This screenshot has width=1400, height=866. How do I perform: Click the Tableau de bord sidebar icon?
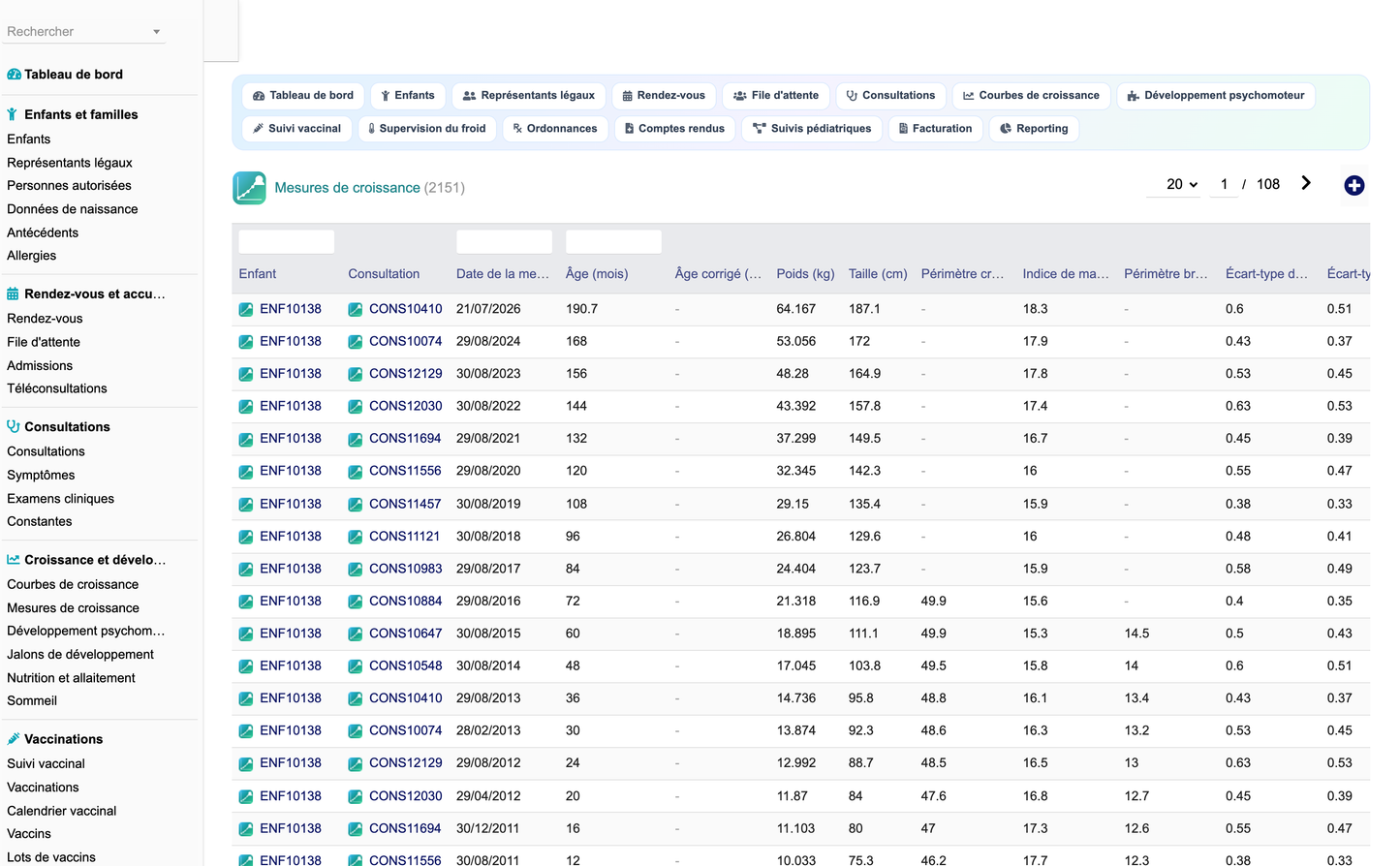(x=14, y=75)
